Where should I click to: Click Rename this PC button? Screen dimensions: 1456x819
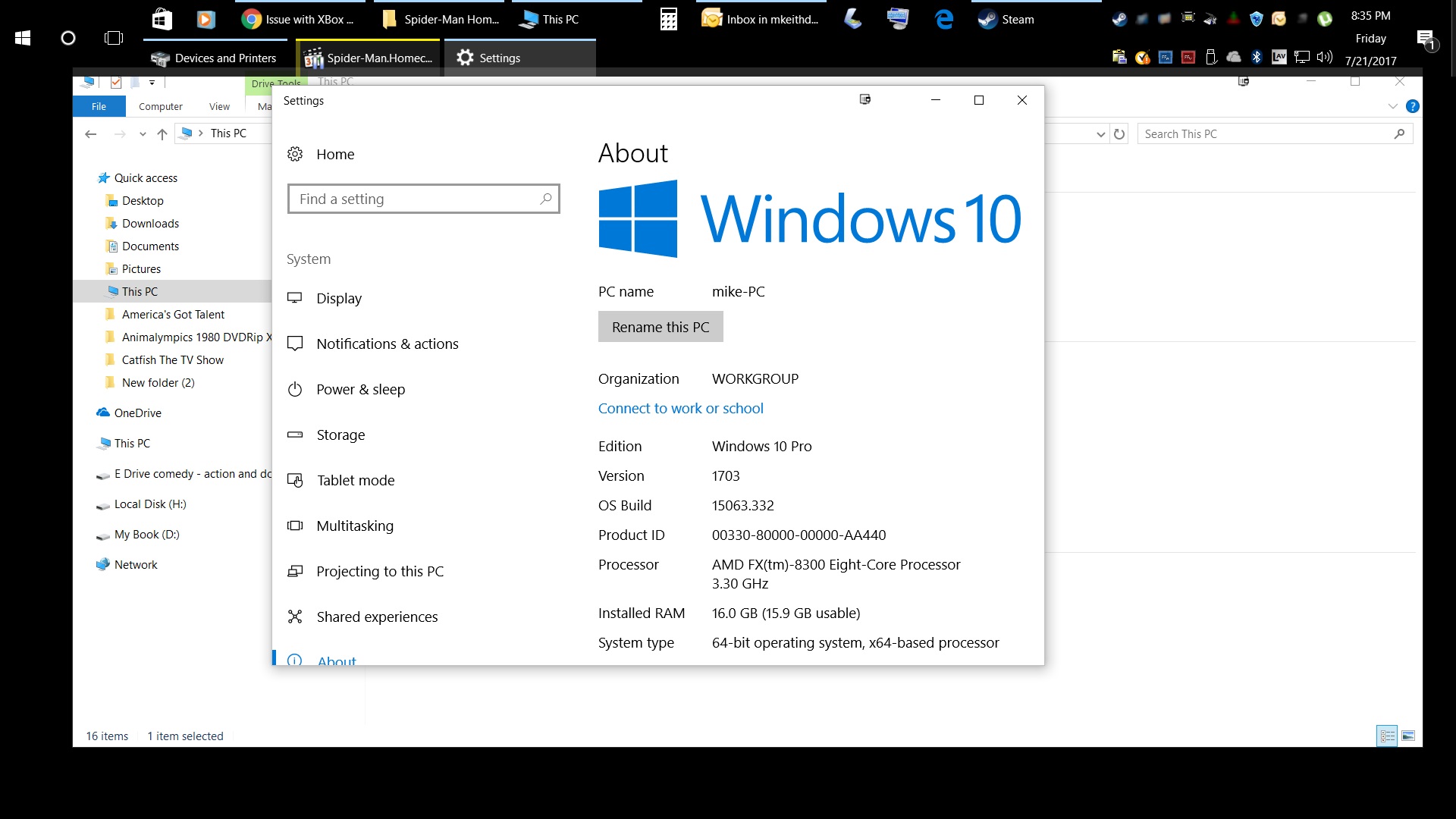(x=661, y=327)
